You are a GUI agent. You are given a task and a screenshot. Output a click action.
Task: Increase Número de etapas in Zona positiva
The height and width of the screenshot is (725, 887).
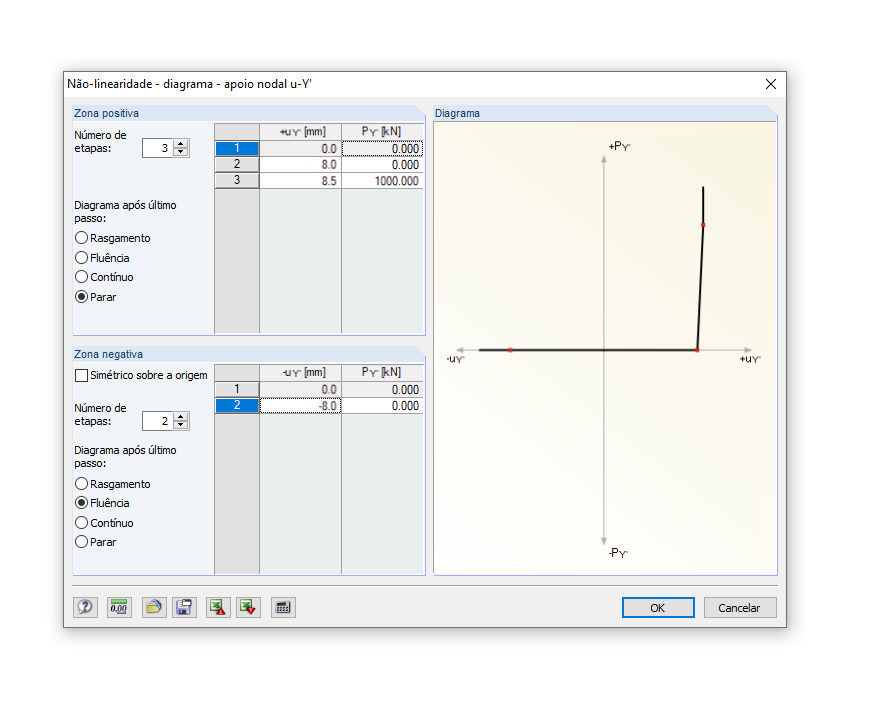click(180, 143)
